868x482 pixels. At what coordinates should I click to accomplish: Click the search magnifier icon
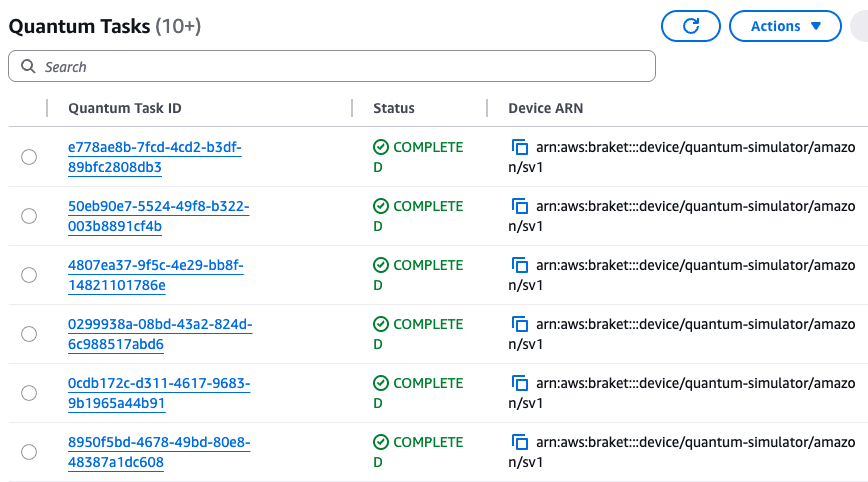[28, 66]
